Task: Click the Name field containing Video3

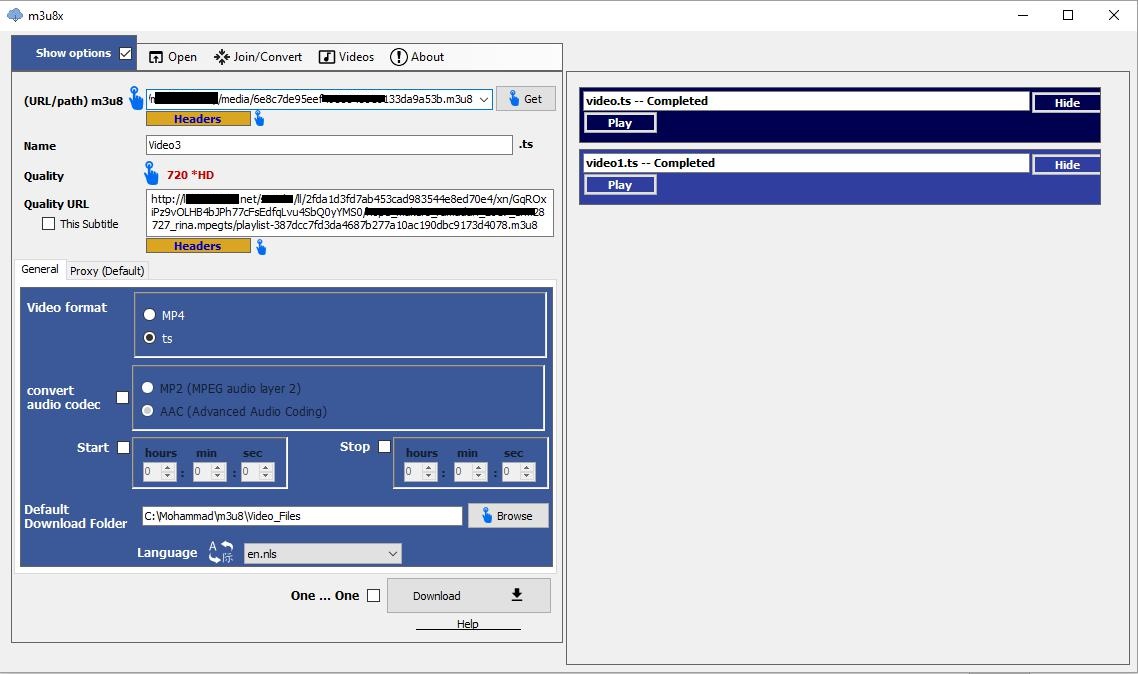Action: click(329, 145)
